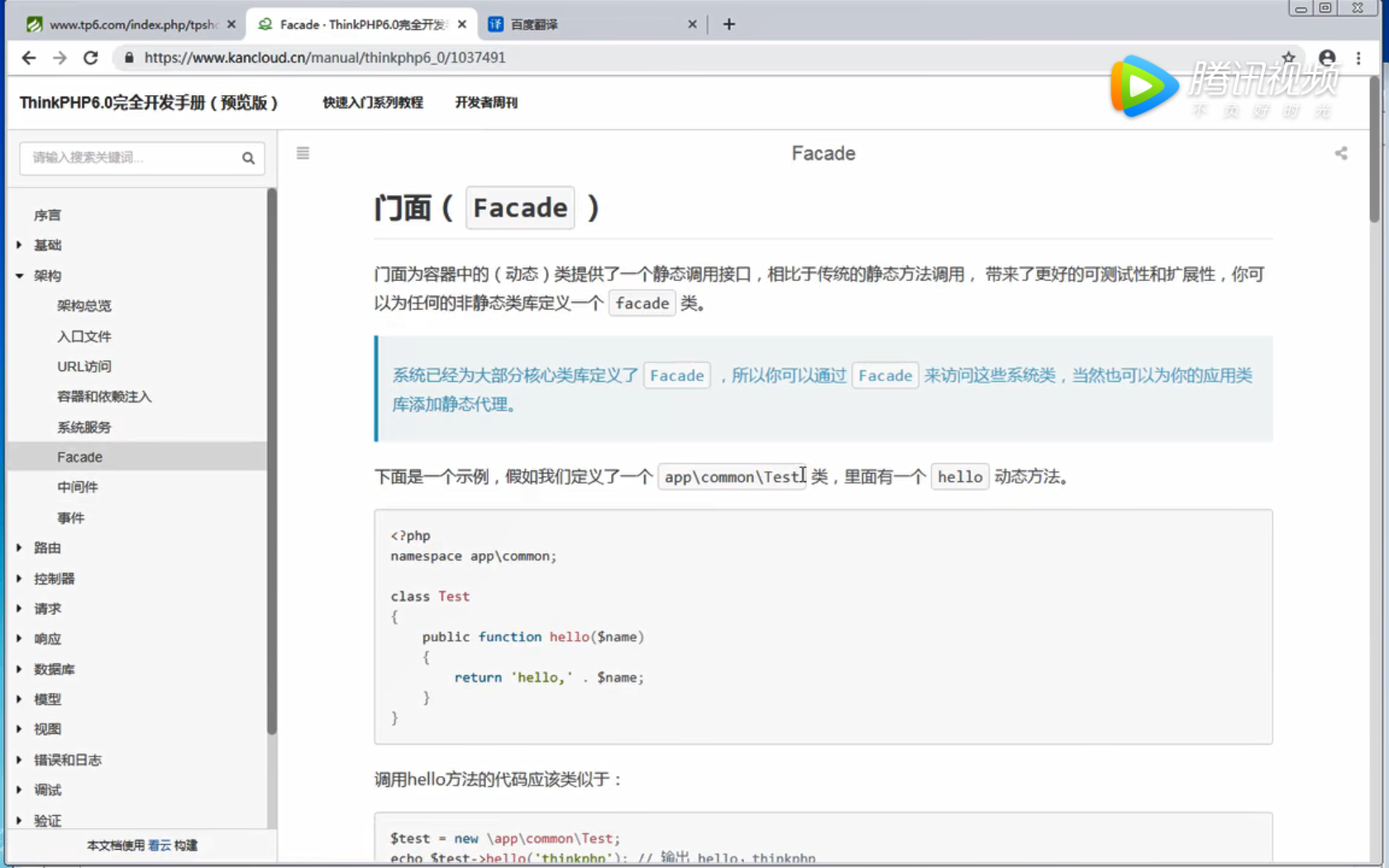Expand the 视图 section
Viewport: 1389px width, 868px height.
coord(19,729)
